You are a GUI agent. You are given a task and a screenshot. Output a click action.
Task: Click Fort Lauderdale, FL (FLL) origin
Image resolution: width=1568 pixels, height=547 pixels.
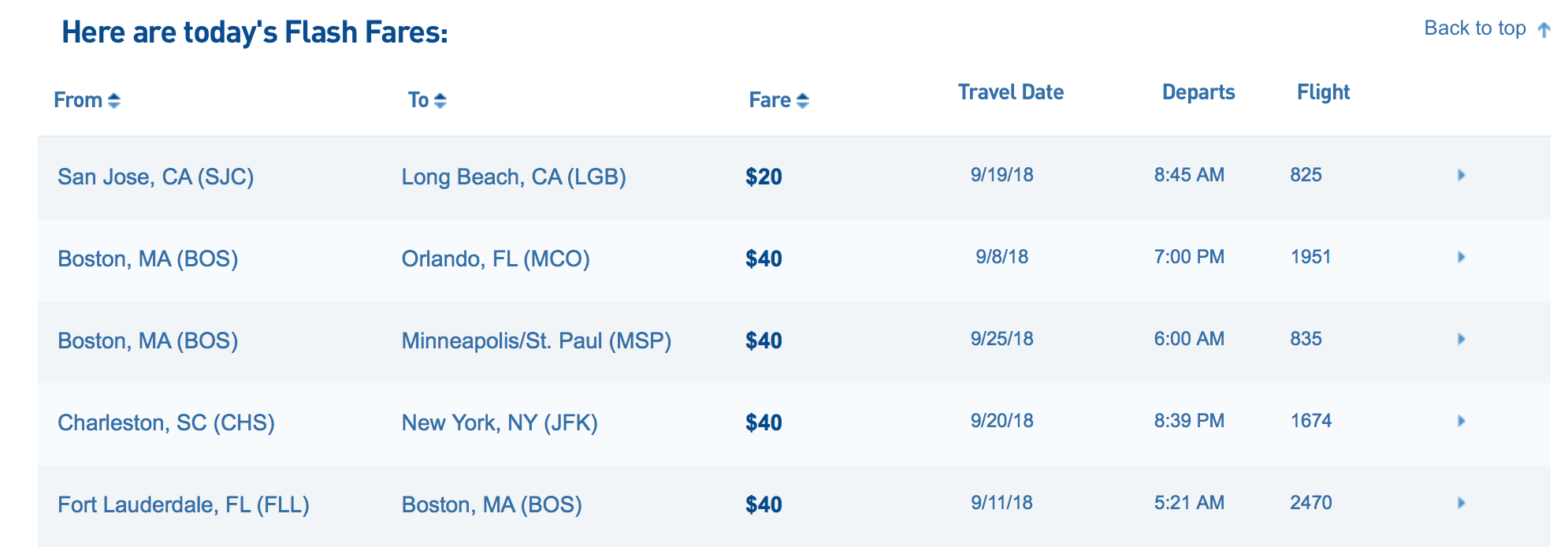pyautogui.click(x=184, y=504)
